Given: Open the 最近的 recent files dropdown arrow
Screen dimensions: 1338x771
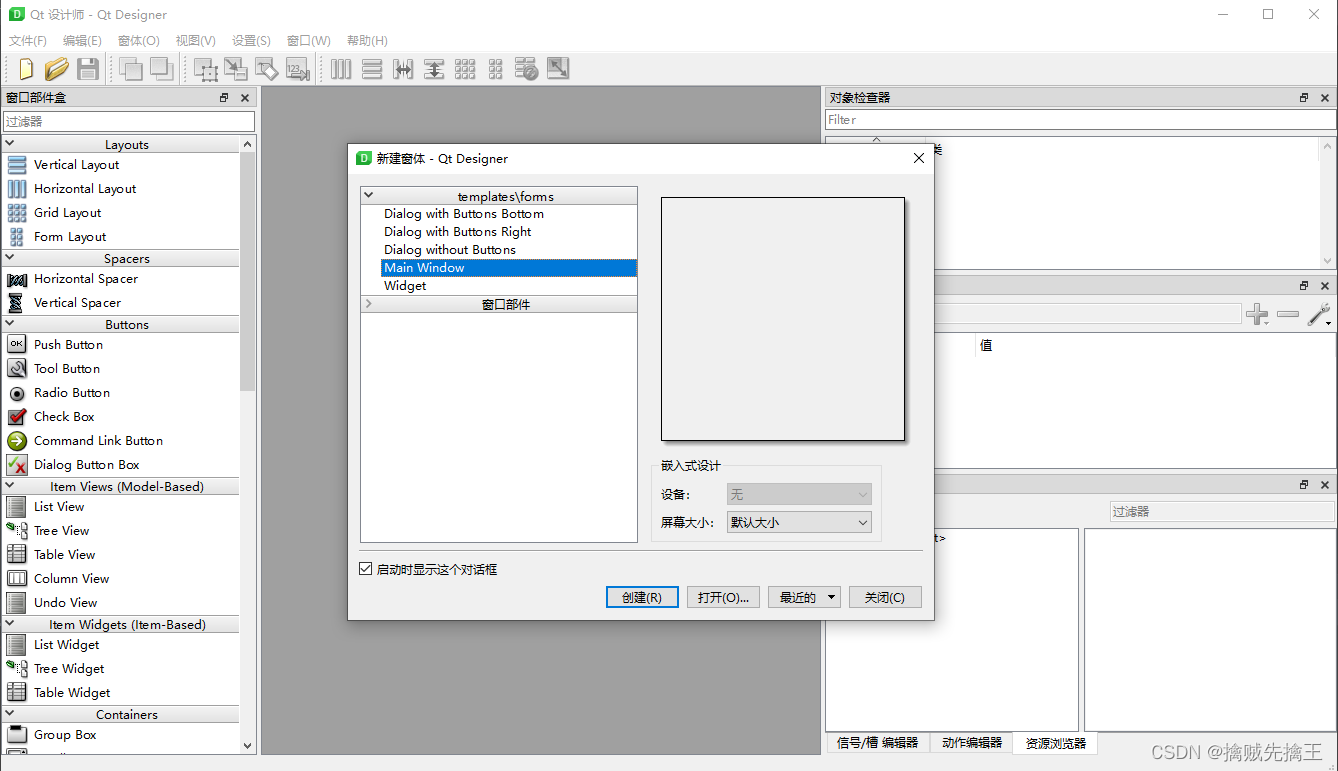Looking at the screenshot, I should point(832,597).
